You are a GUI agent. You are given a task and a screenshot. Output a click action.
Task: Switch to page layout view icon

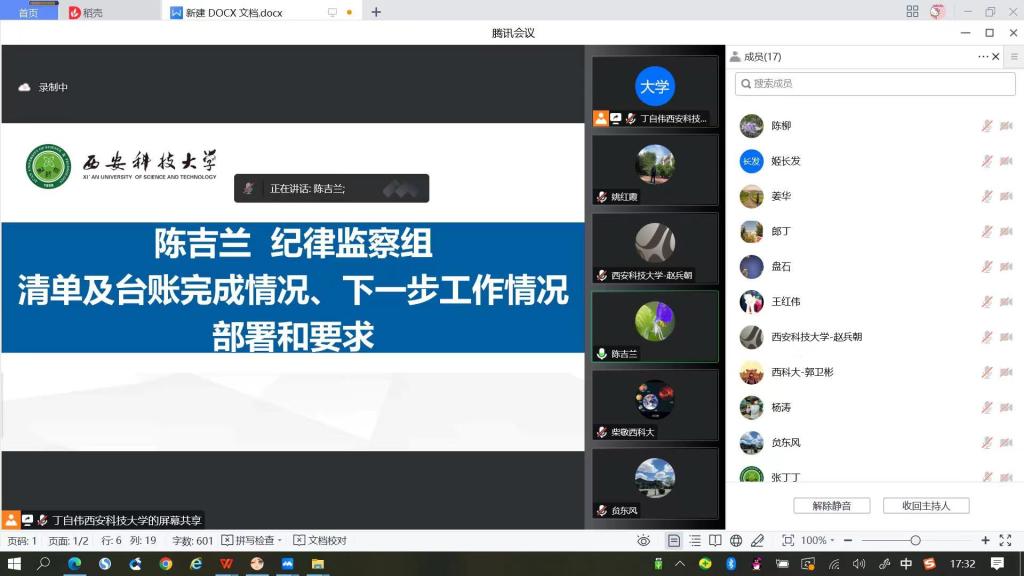pos(674,541)
